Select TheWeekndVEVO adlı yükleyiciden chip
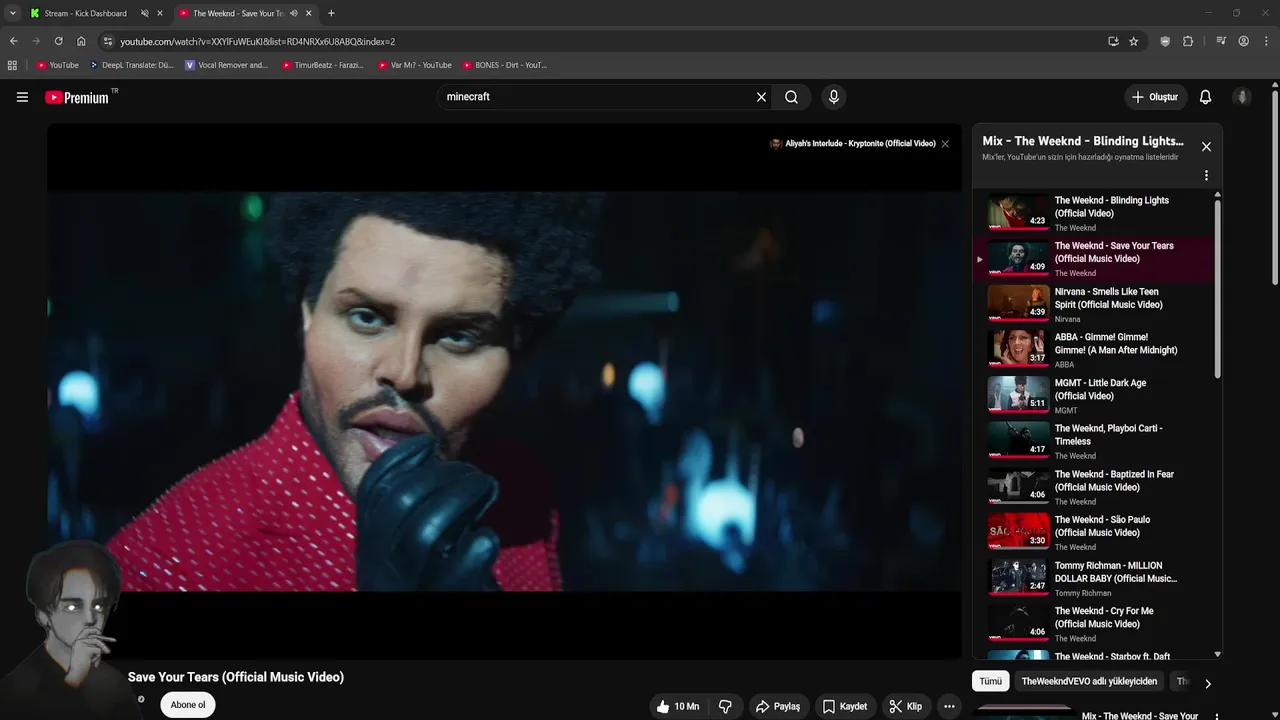This screenshot has width=1280, height=720. coord(1089,681)
